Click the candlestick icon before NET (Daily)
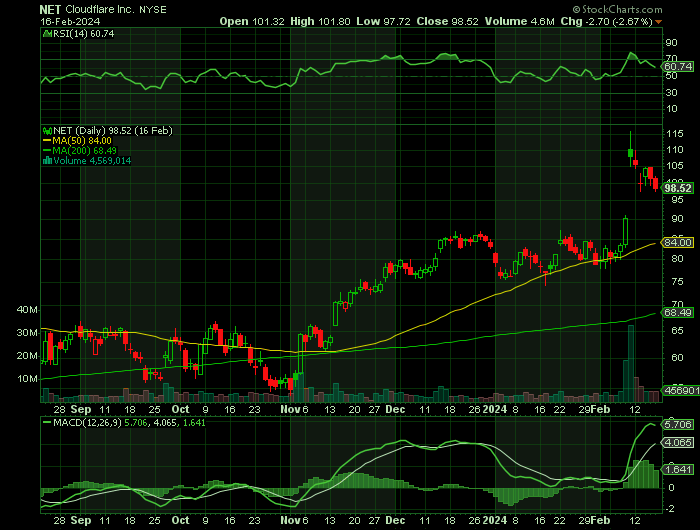 47,131
